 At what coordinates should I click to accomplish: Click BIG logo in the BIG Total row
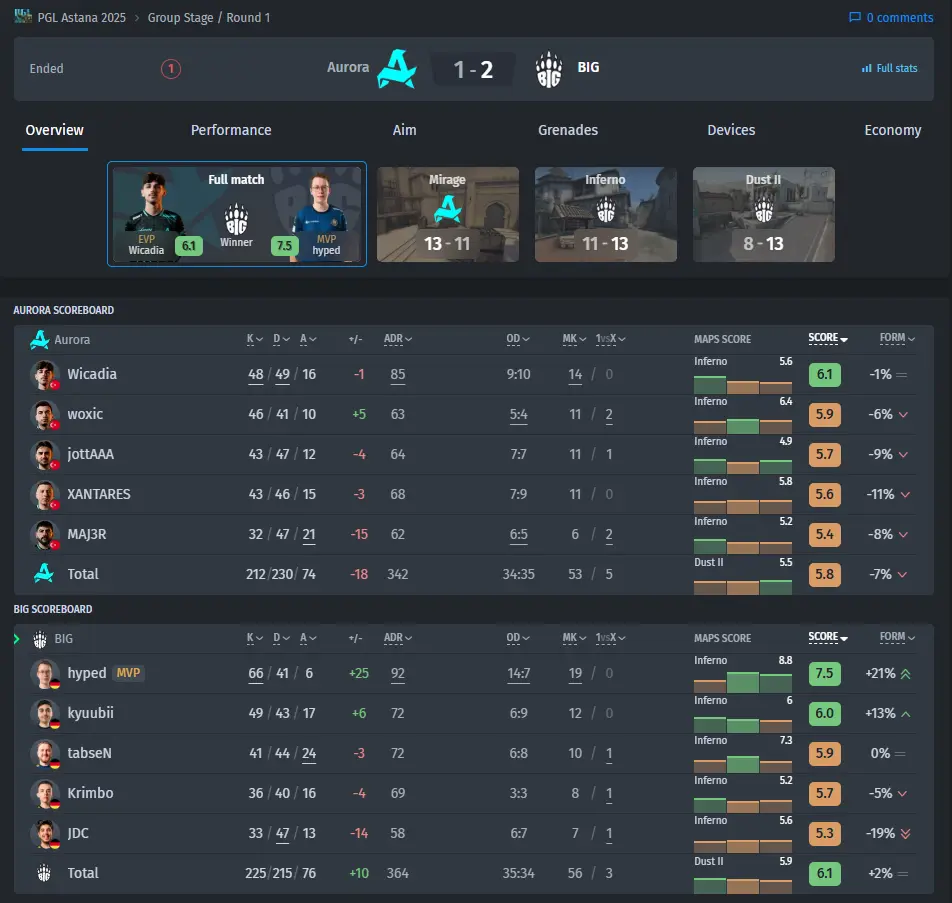tap(44, 873)
